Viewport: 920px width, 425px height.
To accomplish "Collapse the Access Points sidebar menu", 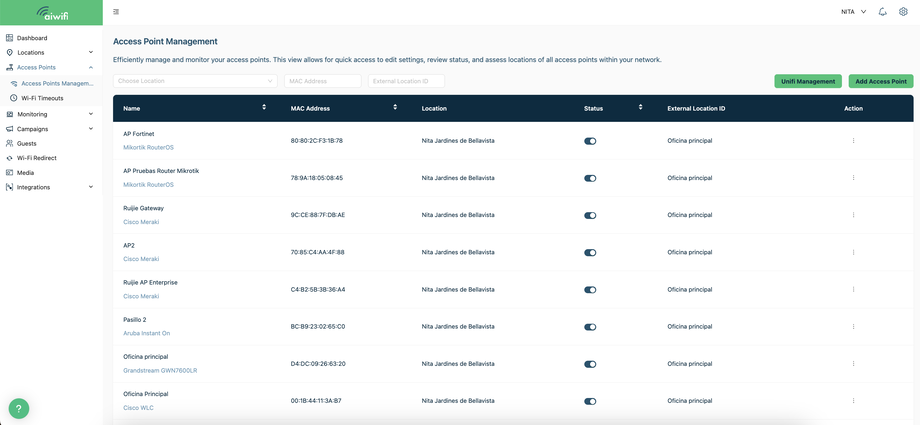I will (x=90, y=68).
